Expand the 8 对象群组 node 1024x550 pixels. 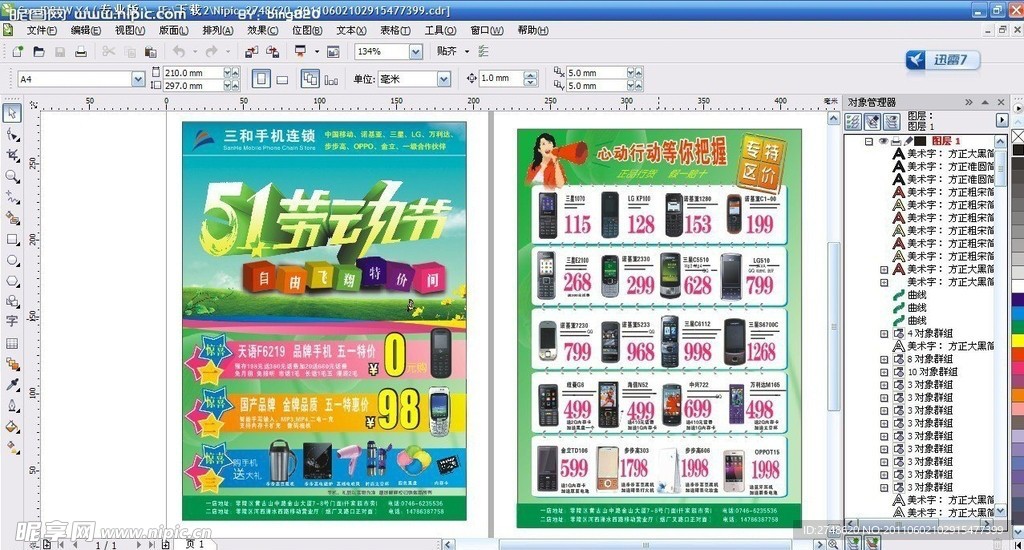pyautogui.click(x=884, y=359)
